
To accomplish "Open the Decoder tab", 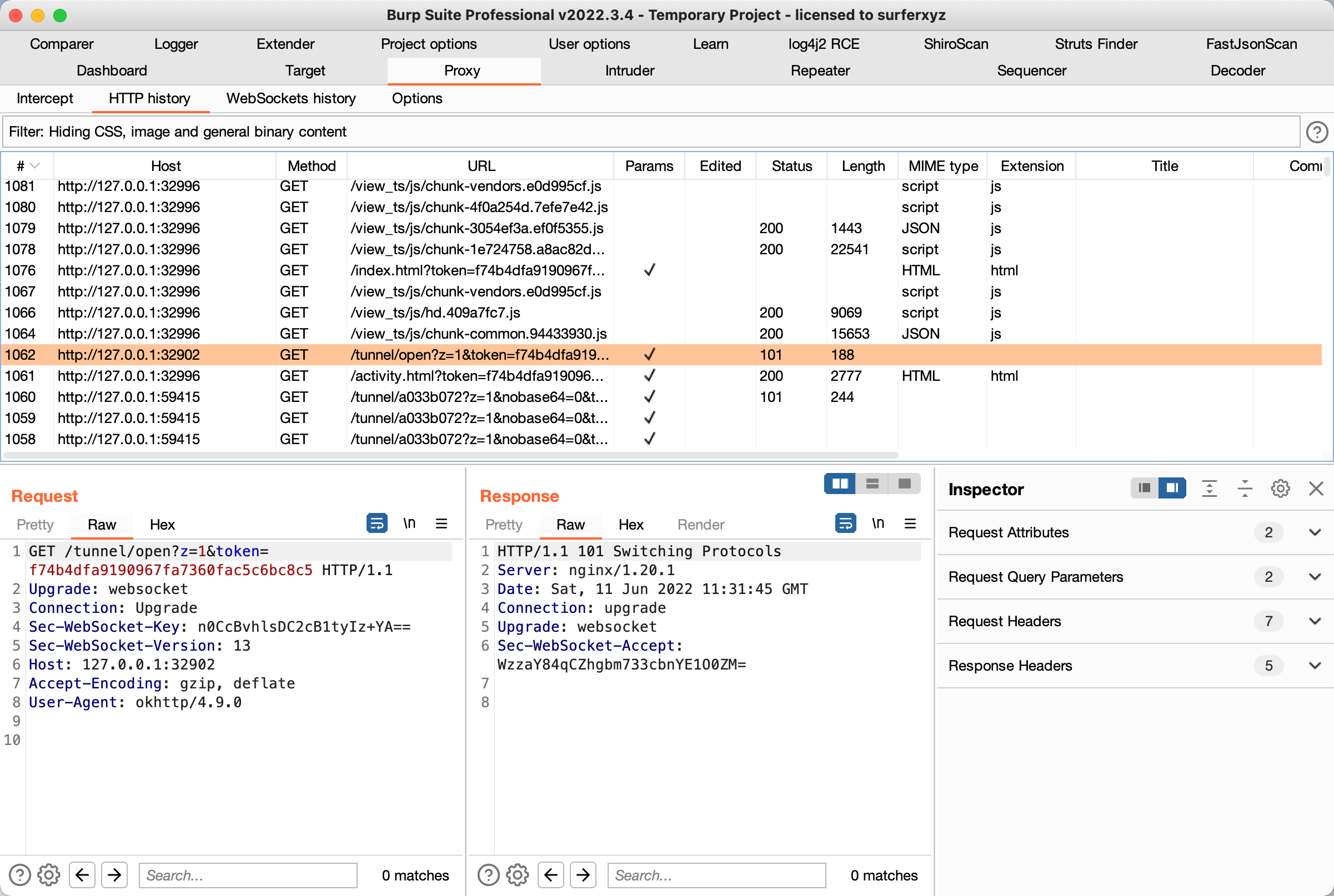I will pyautogui.click(x=1237, y=71).
